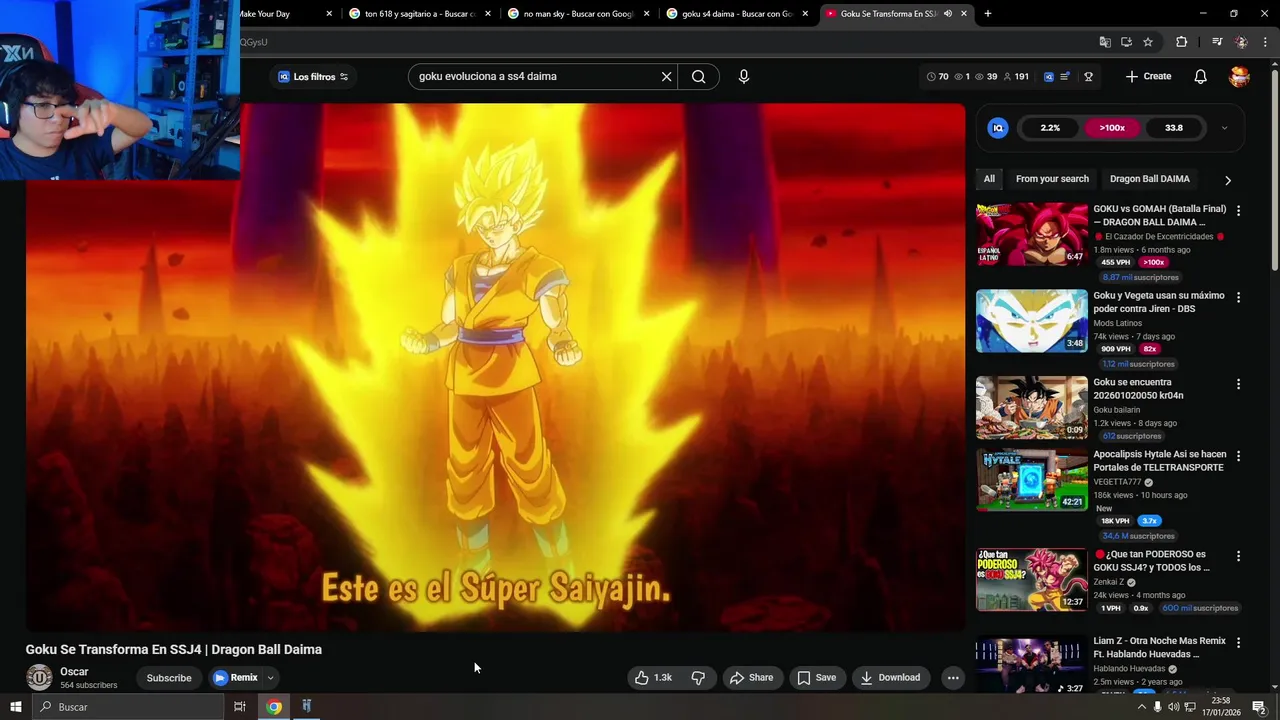Open the Oscar channel name link
The height and width of the screenshot is (720, 1280).
click(x=74, y=672)
